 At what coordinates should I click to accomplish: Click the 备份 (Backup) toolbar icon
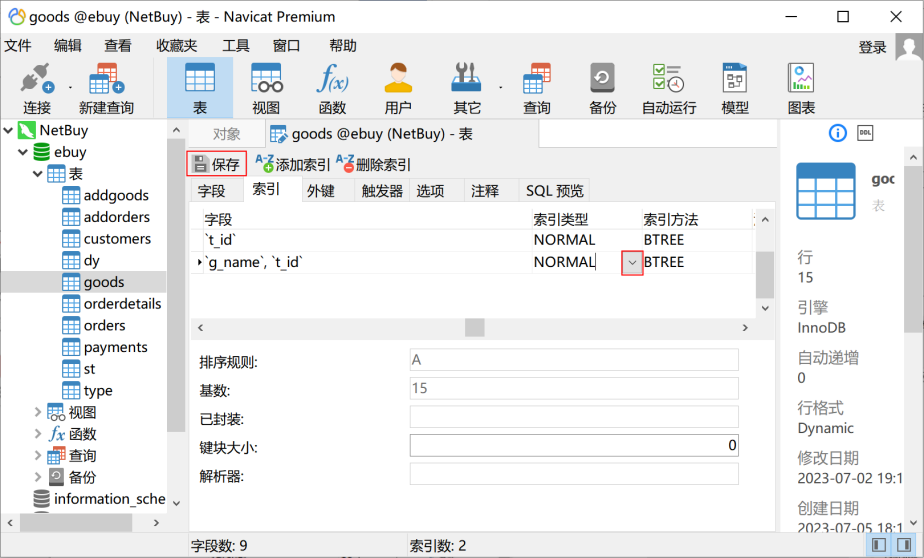tap(602, 88)
